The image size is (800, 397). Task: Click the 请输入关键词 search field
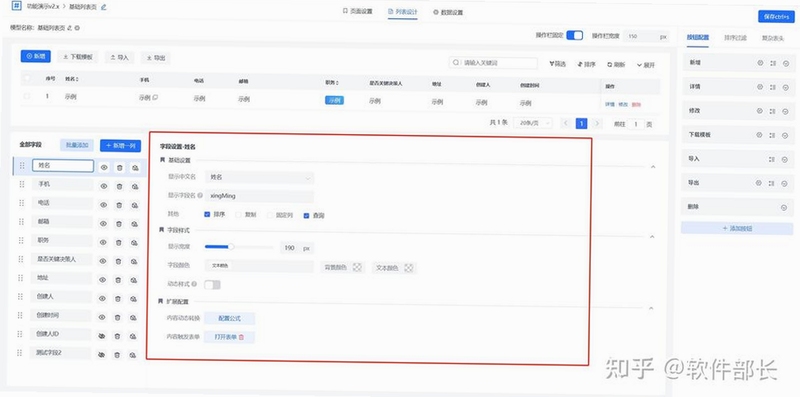tap(493, 63)
